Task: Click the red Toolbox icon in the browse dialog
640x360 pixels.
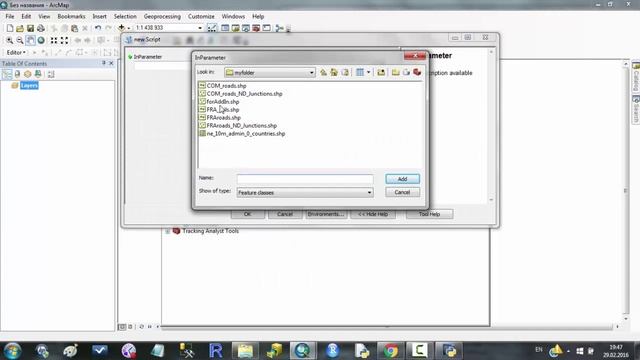Action: (417, 72)
